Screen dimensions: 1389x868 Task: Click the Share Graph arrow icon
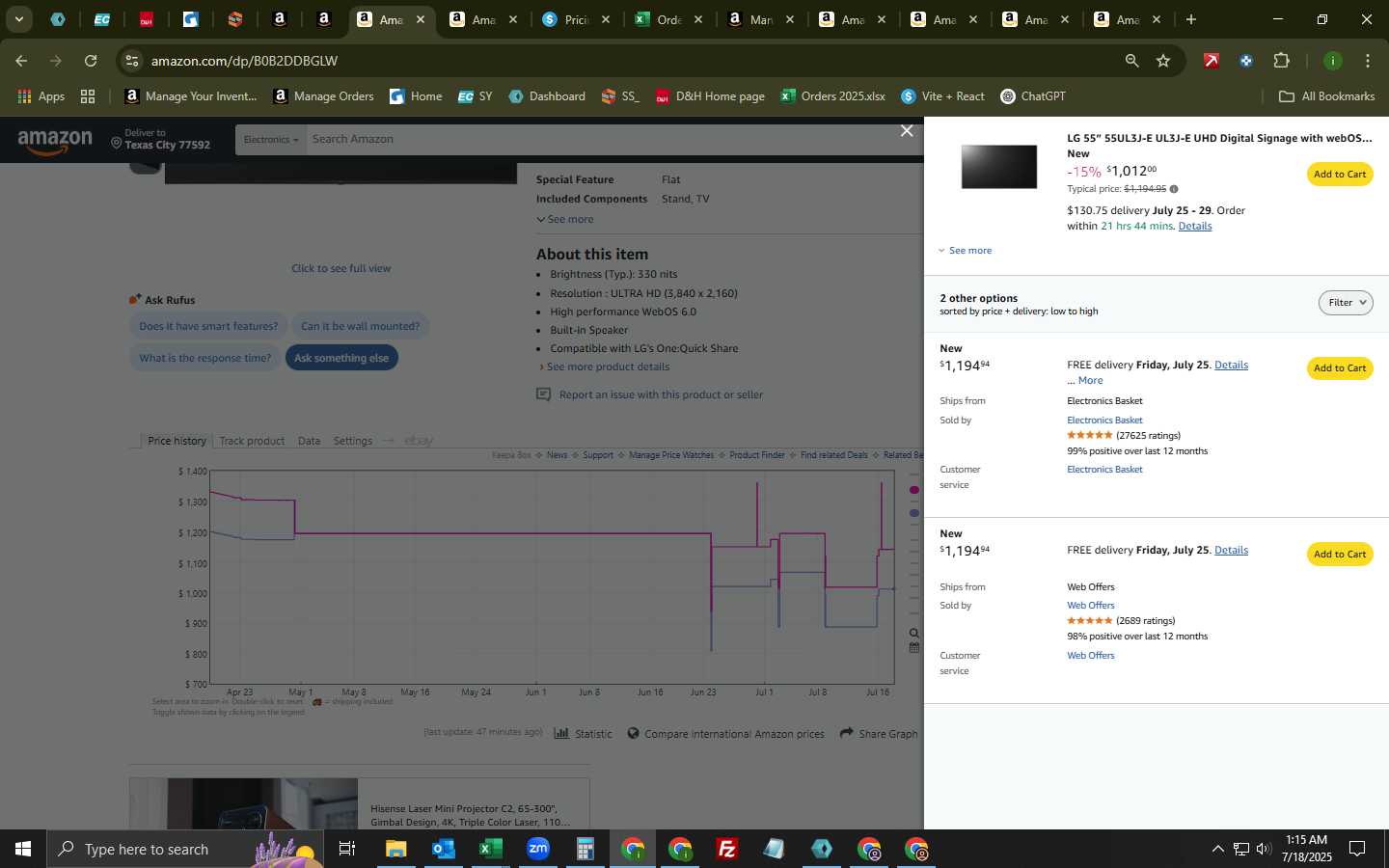(847, 733)
